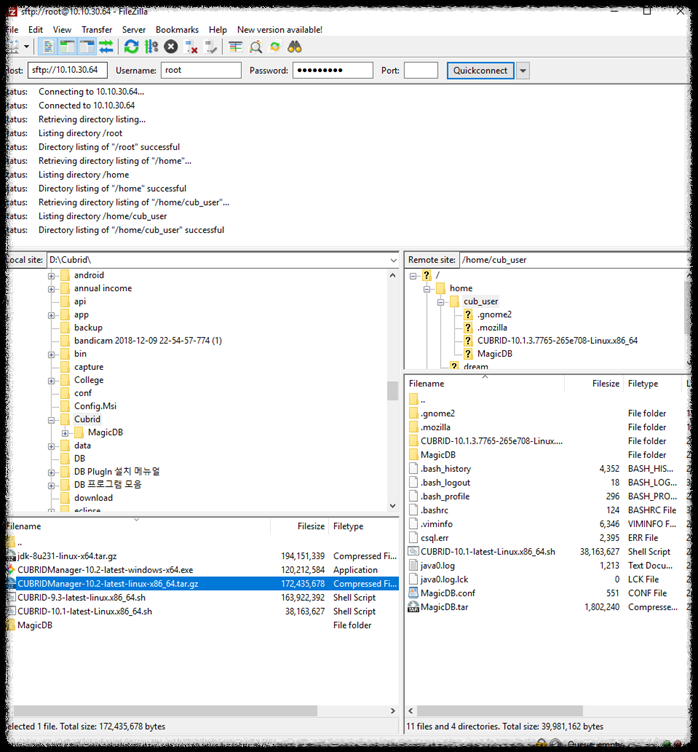This screenshot has height=752, width=698.
Task: Disconnect from the current server
Action: pyautogui.click(x=191, y=47)
